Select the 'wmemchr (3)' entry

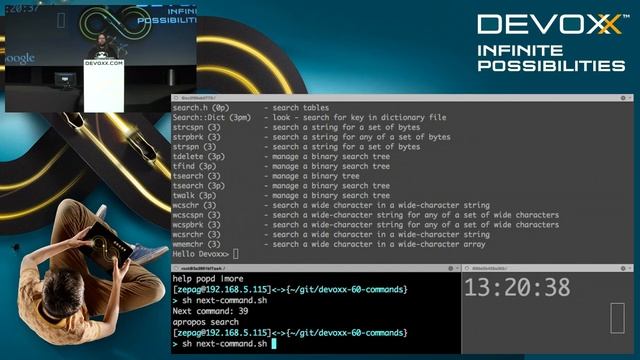coord(196,244)
